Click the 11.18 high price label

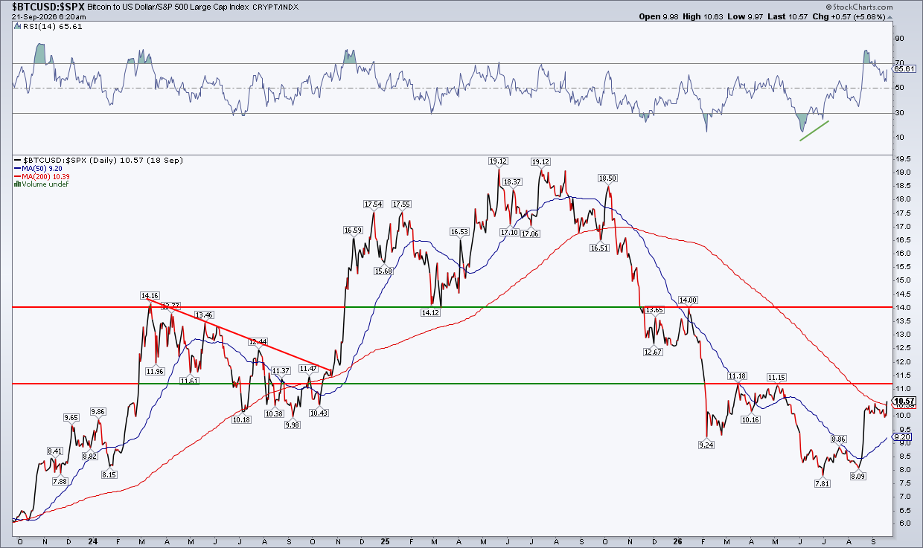(737, 376)
